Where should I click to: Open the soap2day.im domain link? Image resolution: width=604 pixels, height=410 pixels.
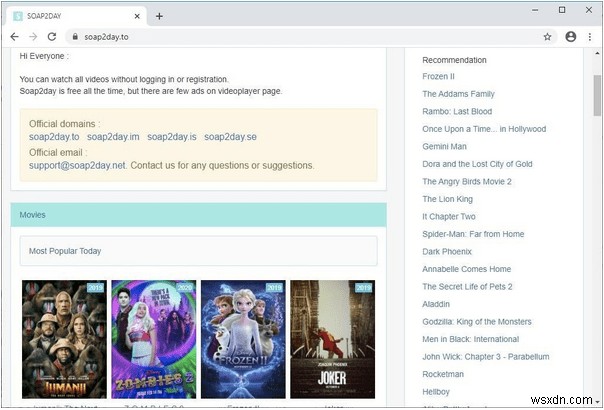[x=113, y=137]
